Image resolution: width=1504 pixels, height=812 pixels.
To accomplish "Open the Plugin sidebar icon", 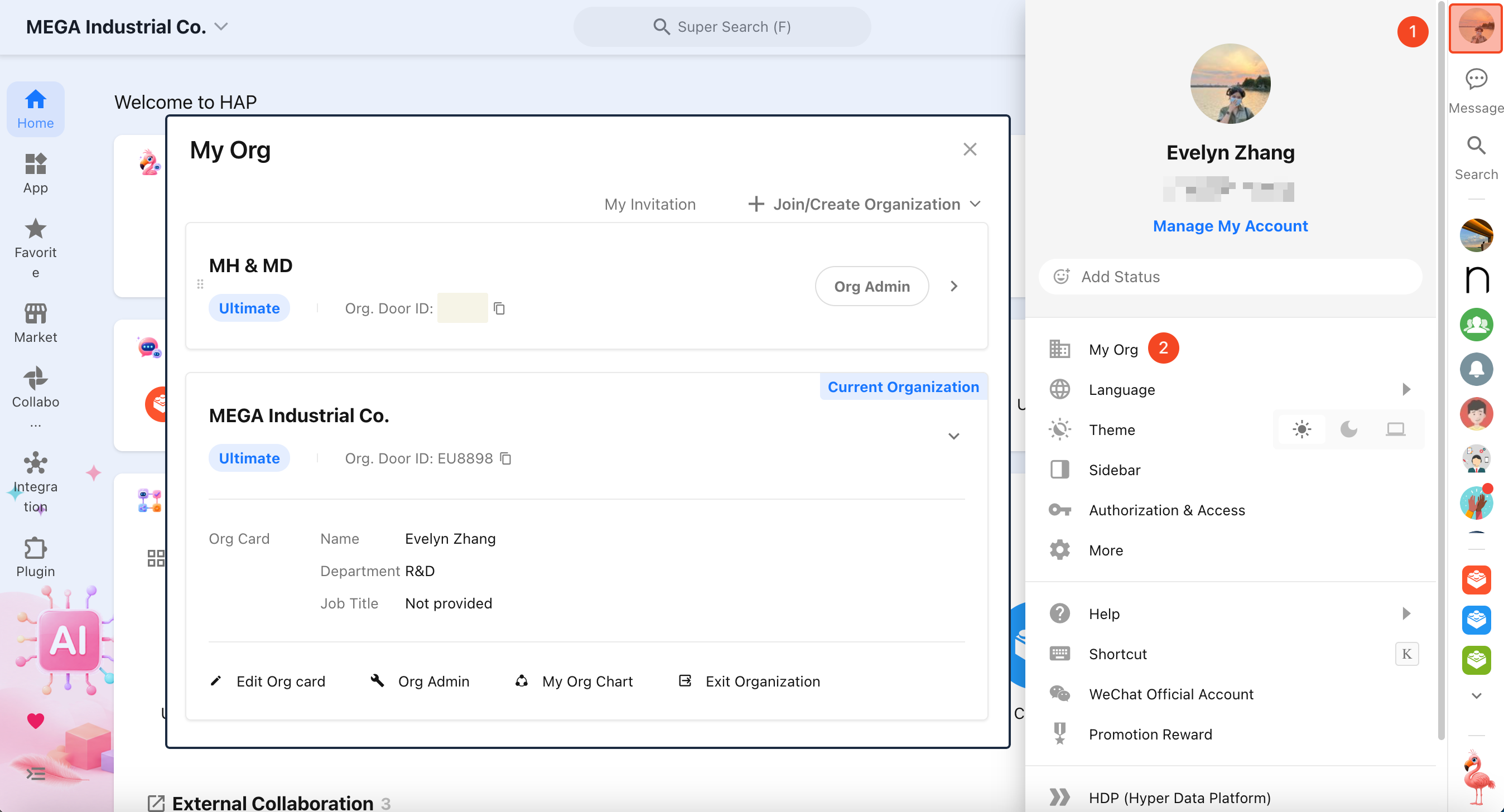I will pyautogui.click(x=36, y=557).
